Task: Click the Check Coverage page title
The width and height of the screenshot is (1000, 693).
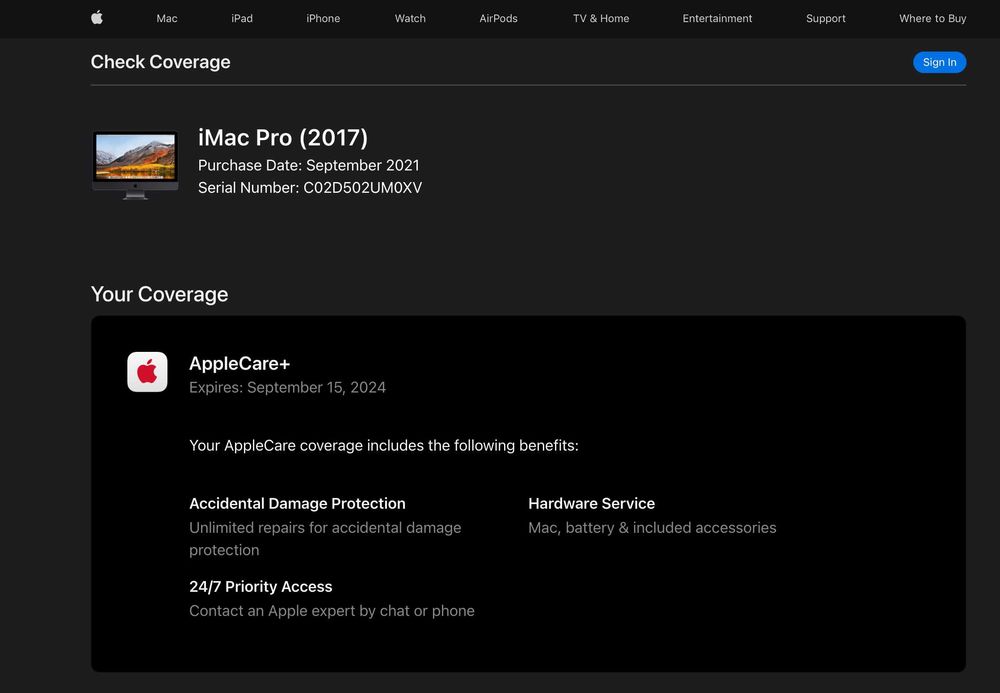Action: click(161, 62)
